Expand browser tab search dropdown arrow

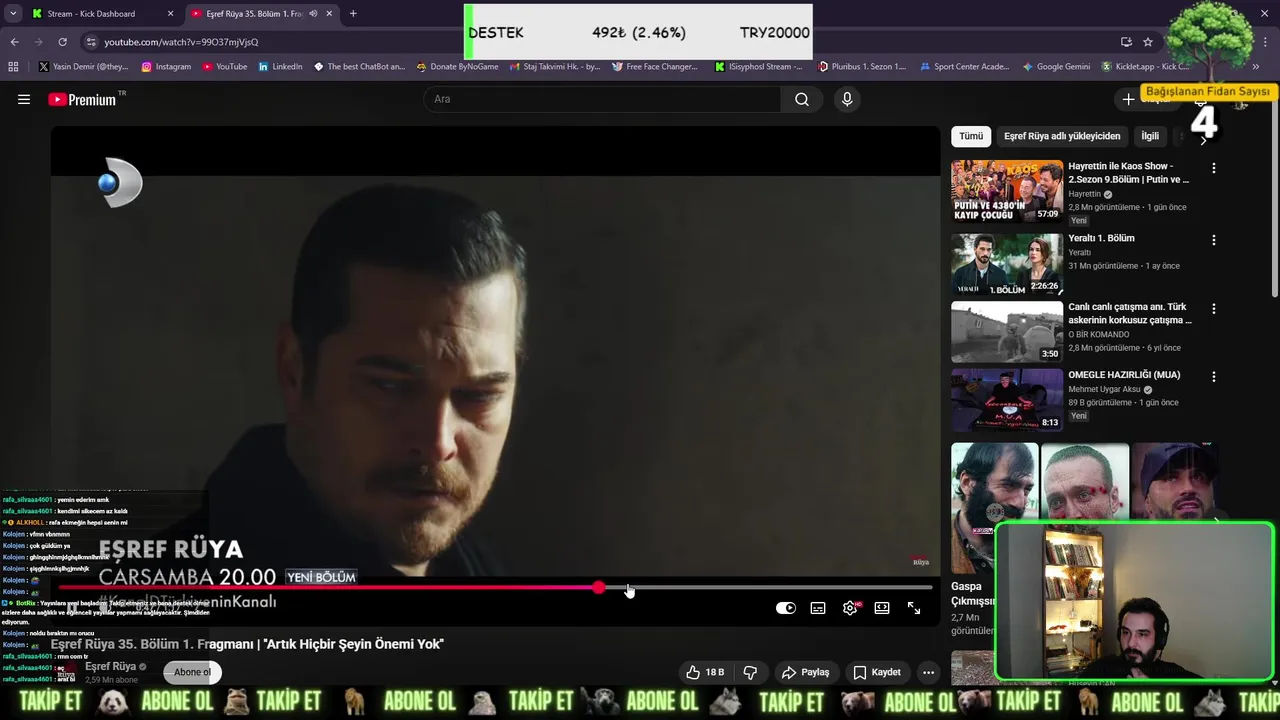click(13, 14)
